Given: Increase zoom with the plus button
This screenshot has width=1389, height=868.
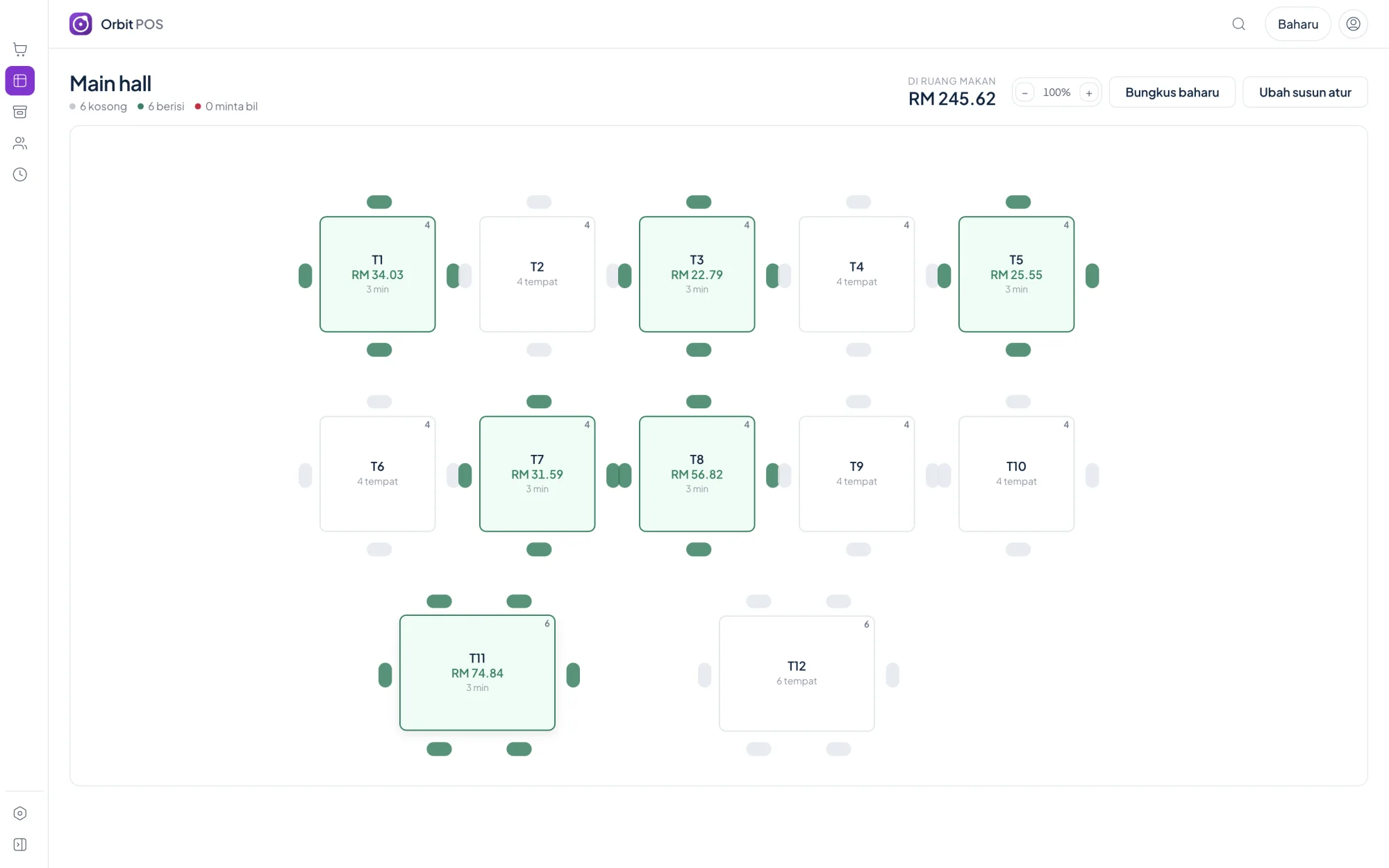Looking at the screenshot, I should (x=1089, y=92).
